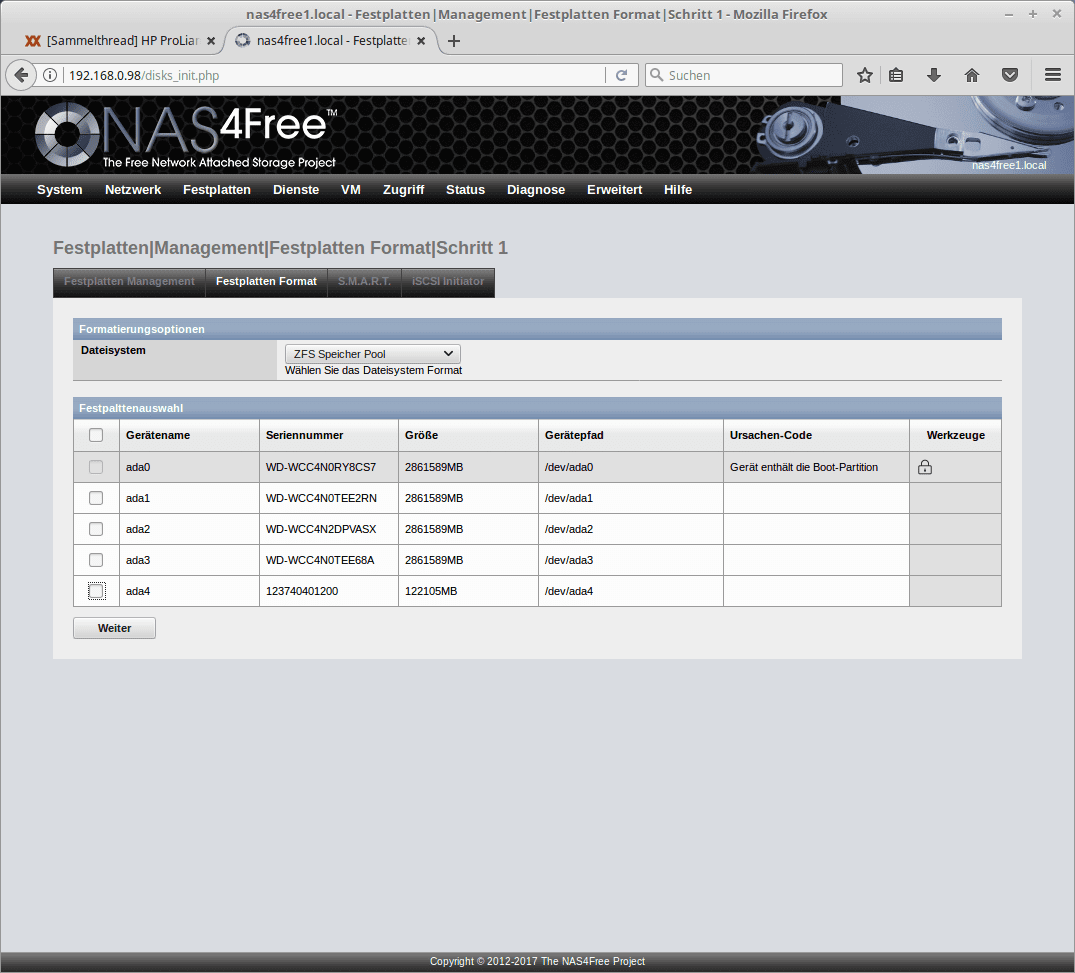Select the ada1 disk checkbox
The image size is (1075, 973).
click(x=96, y=498)
